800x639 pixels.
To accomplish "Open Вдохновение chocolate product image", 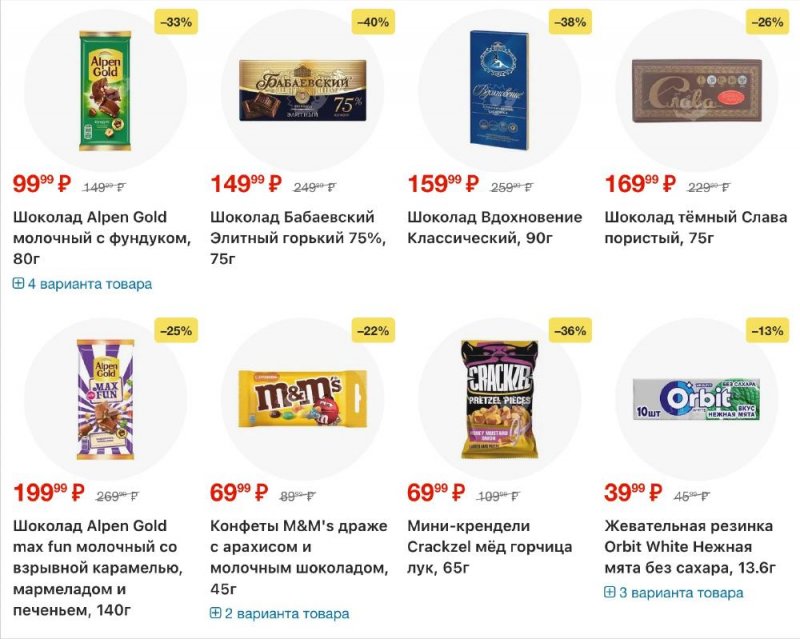I will 499,90.
